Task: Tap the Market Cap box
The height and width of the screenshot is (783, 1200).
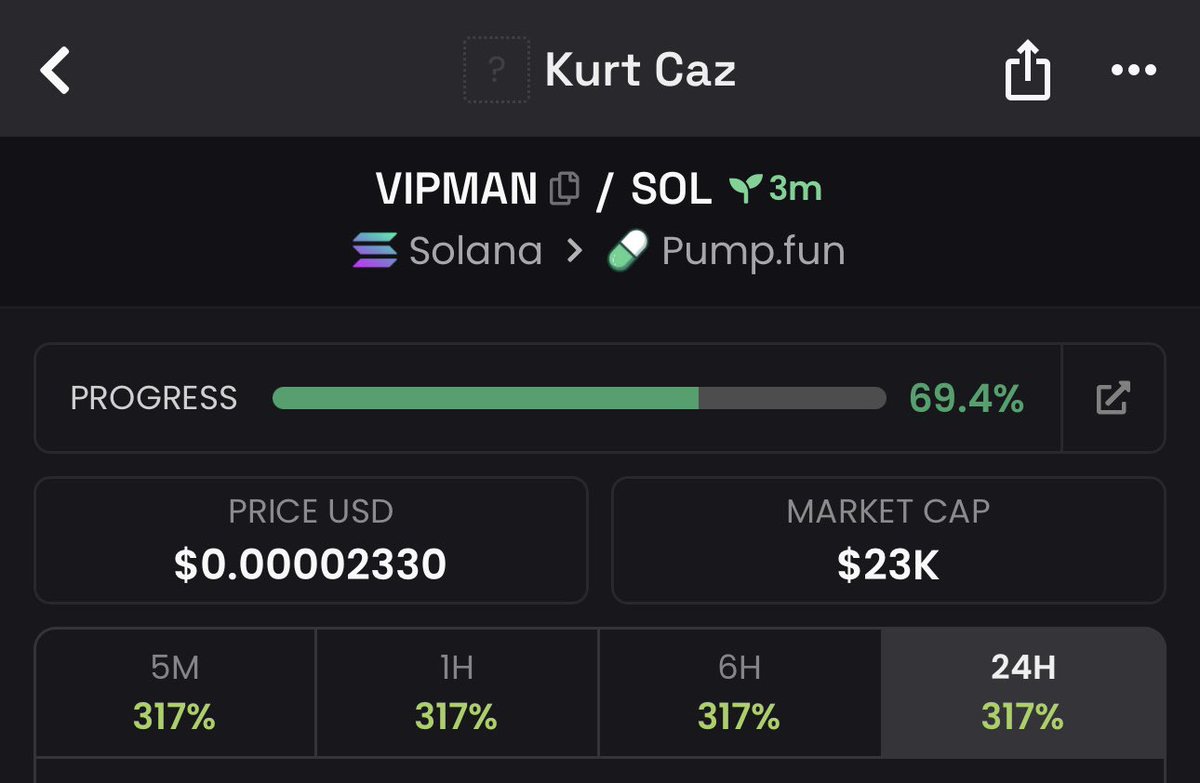Action: coord(888,540)
